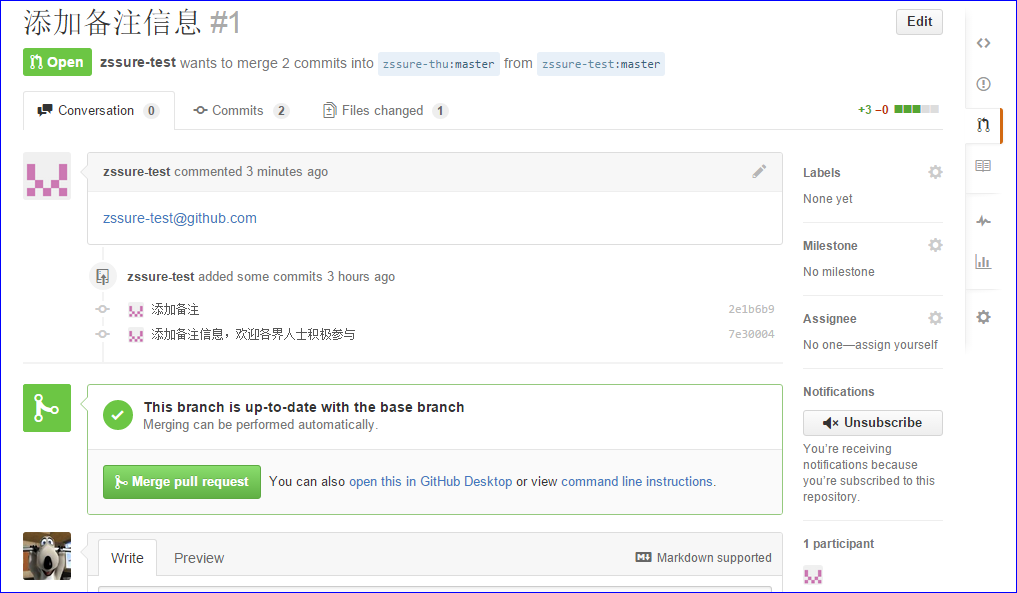Image resolution: width=1017 pixels, height=593 pixels.
Task: Click open this in GitHub Desktop link
Action: [x=431, y=481]
